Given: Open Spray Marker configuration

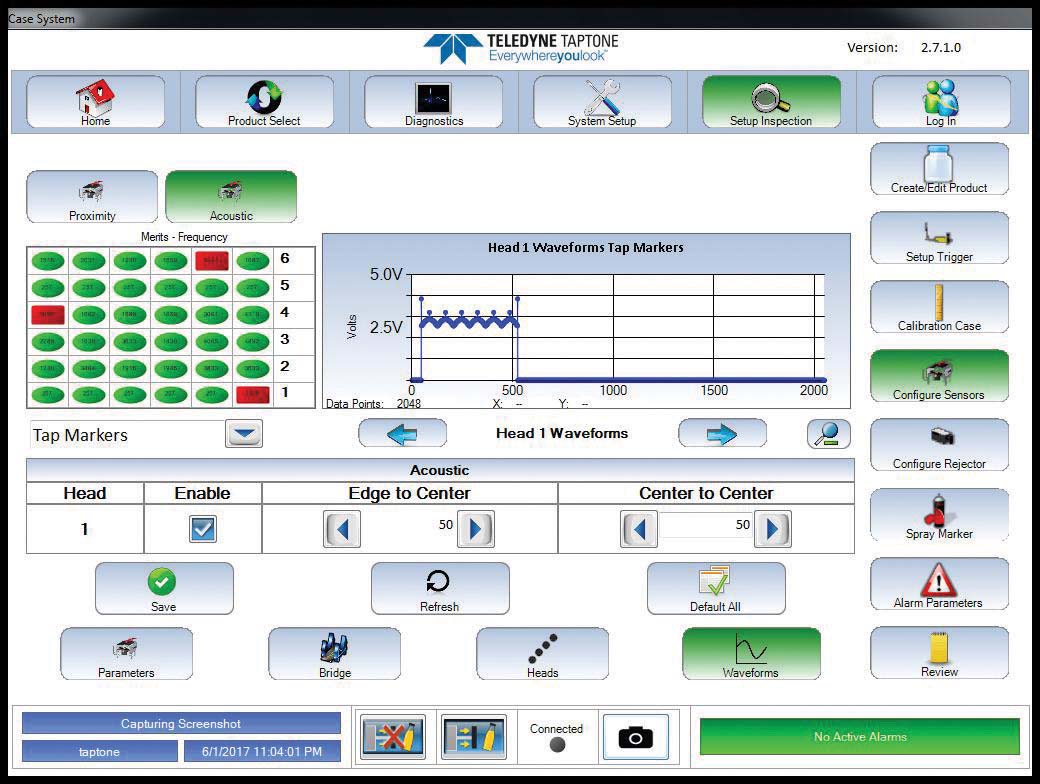Looking at the screenshot, I should tap(939, 515).
